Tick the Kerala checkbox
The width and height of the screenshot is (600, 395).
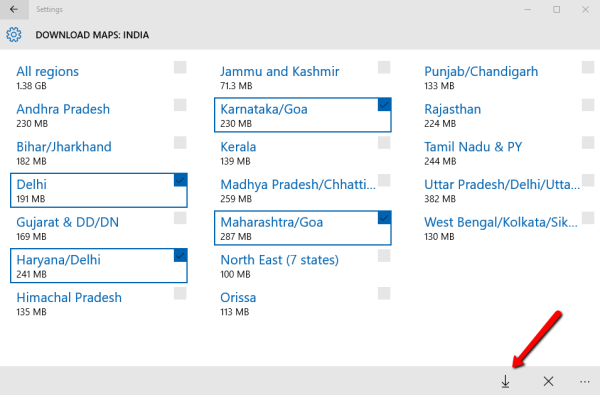coord(384,142)
